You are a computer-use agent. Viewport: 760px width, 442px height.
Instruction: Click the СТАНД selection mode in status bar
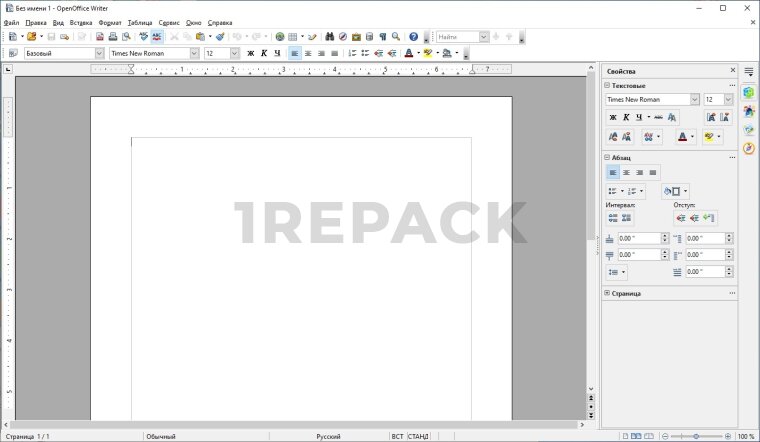pos(418,436)
